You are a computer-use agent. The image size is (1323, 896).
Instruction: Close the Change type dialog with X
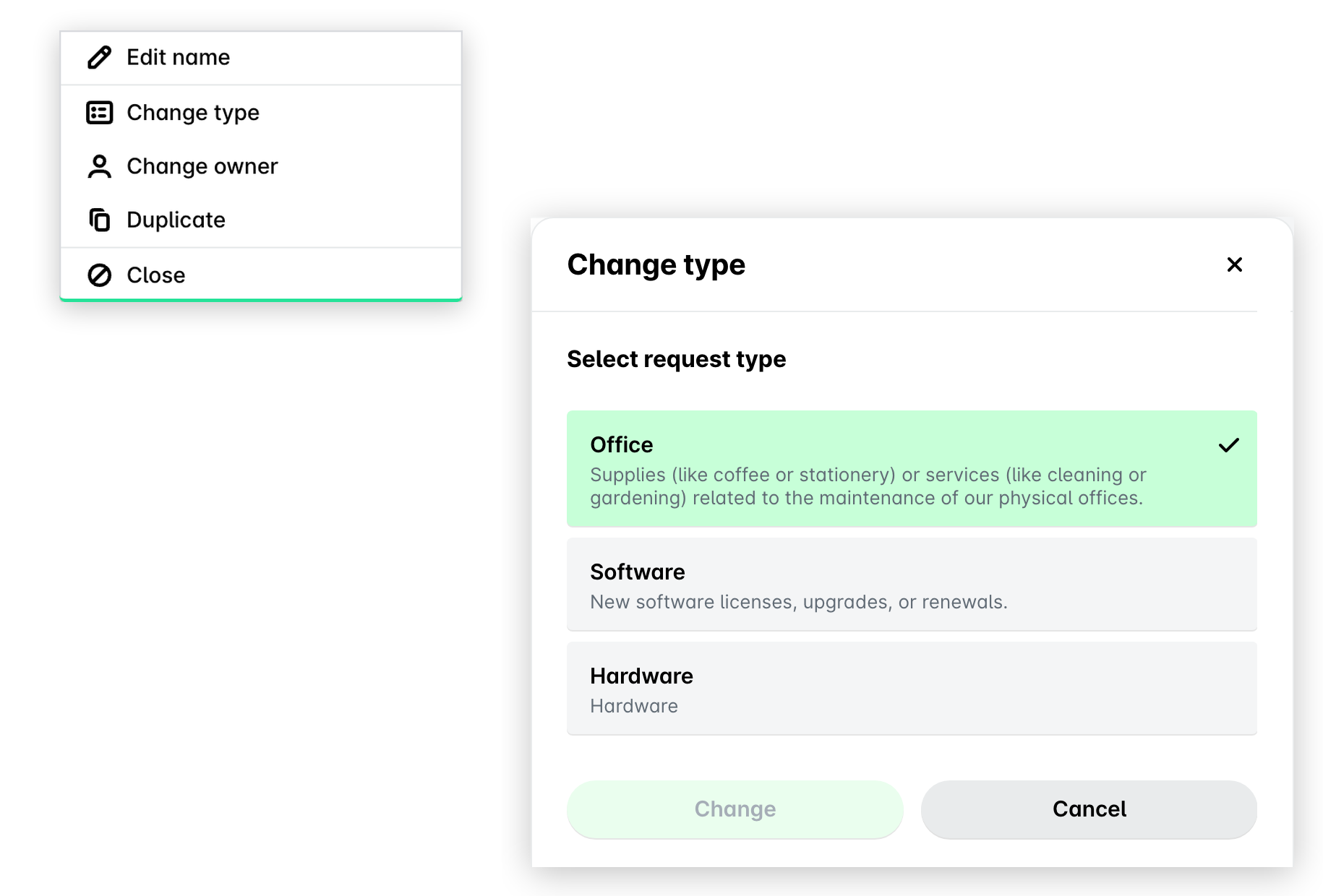tap(1234, 264)
